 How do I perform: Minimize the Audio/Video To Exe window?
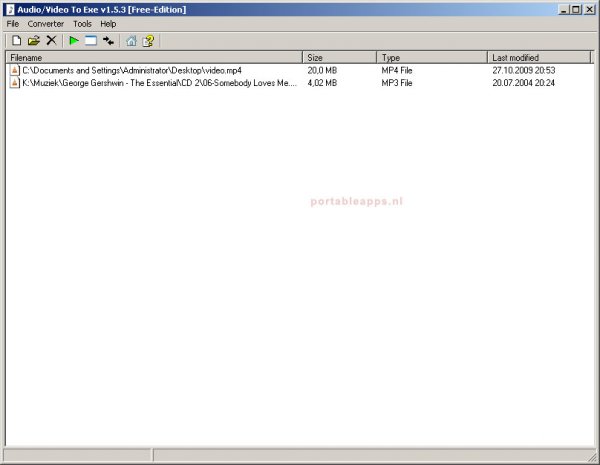(563, 10)
